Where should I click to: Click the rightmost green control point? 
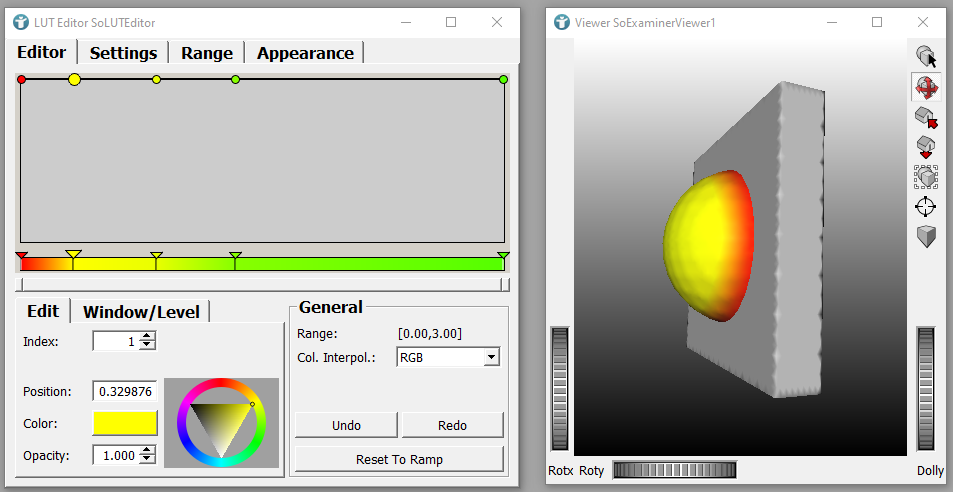(x=503, y=79)
